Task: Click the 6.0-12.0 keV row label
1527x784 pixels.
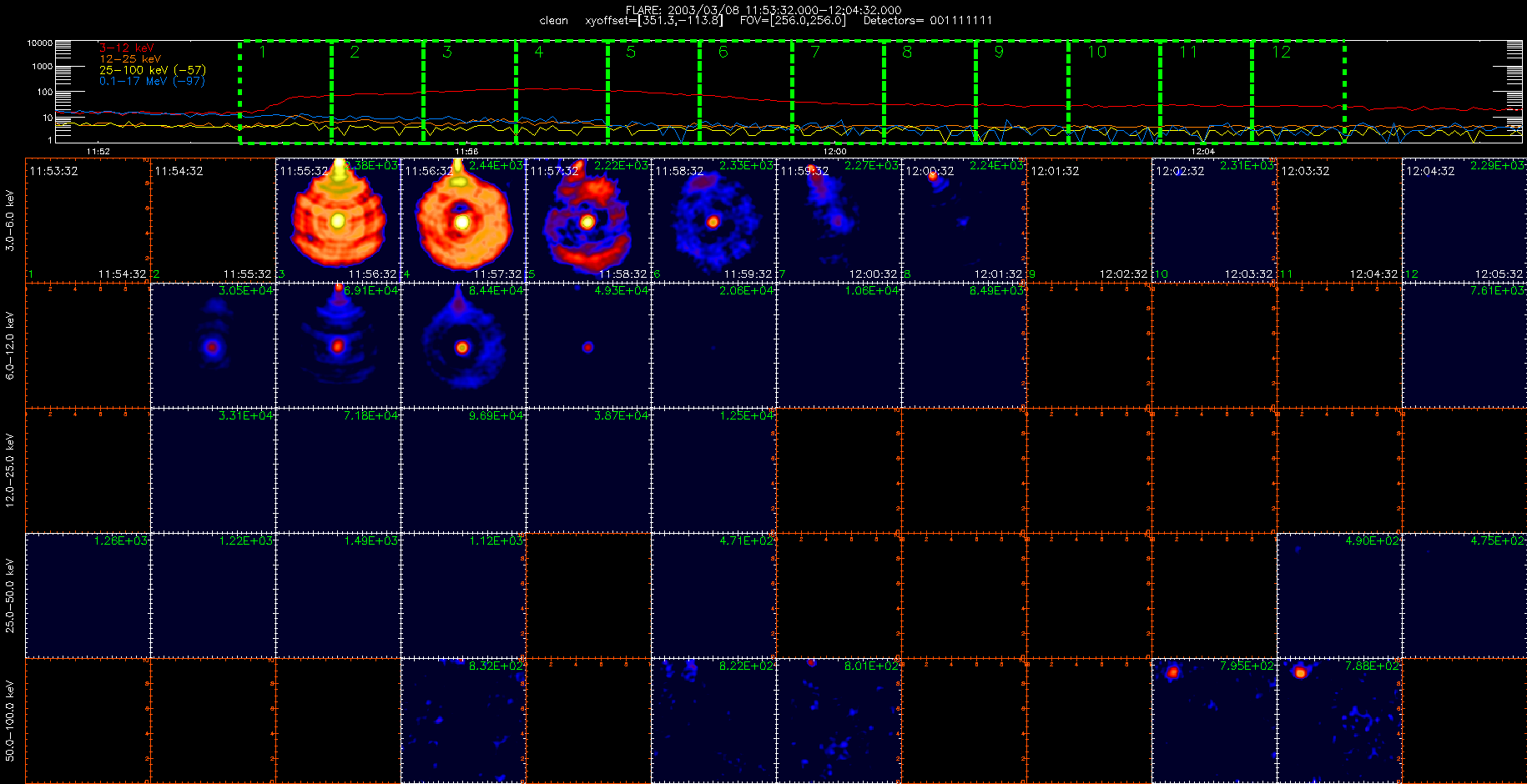Action: (x=10, y=345)
